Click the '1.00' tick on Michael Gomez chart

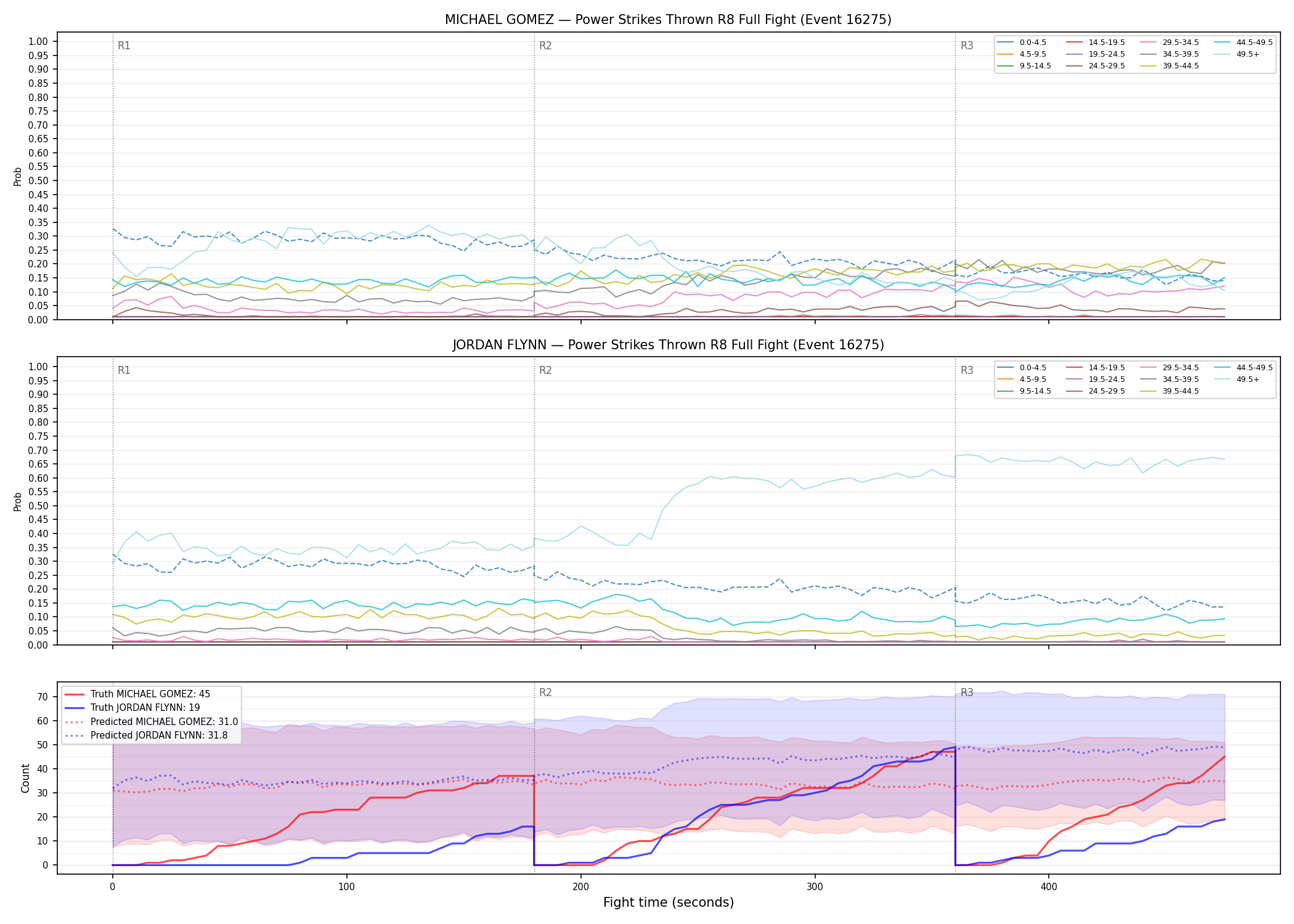tap(38, 42)
